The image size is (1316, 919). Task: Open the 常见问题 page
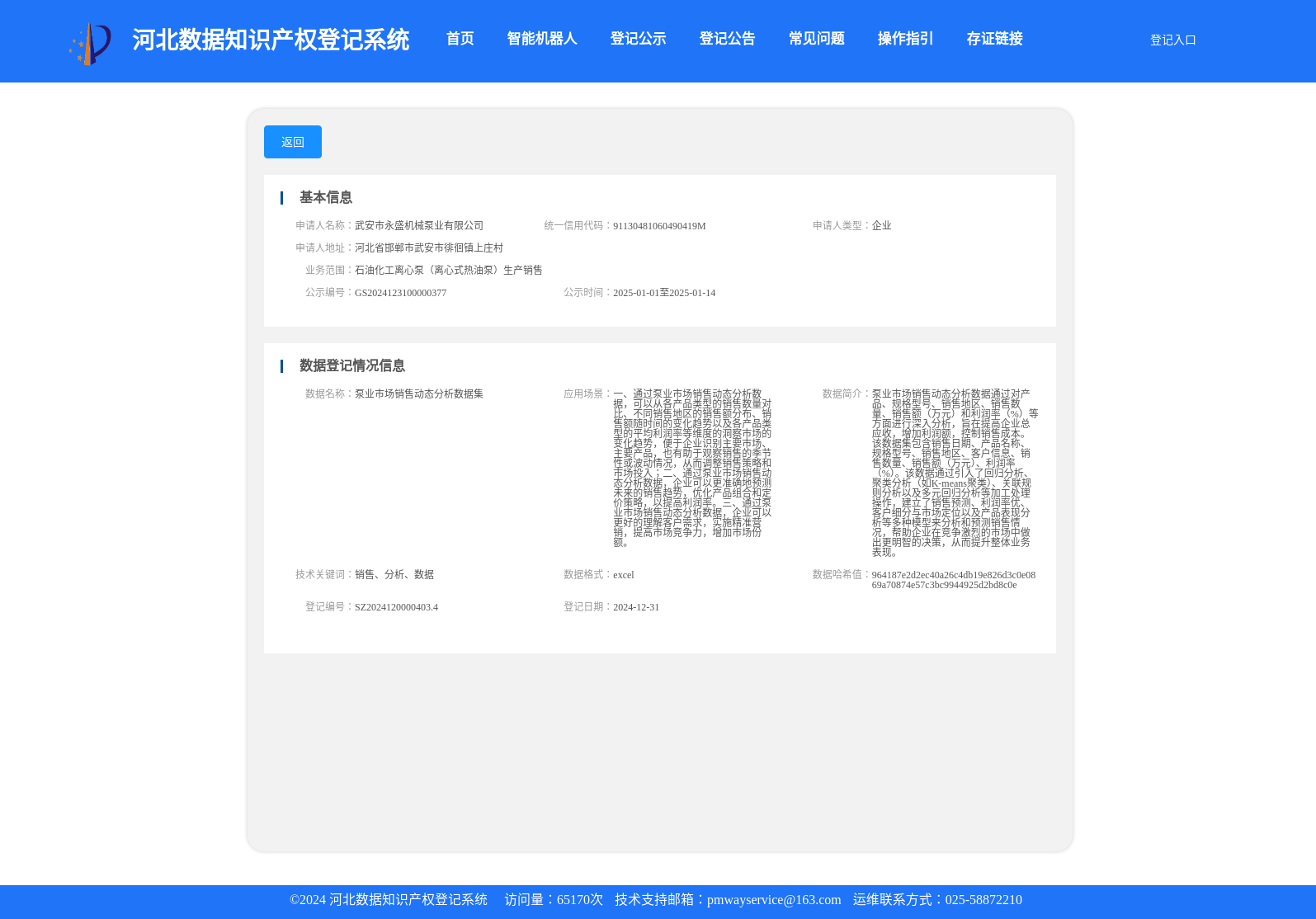(816, 39)
